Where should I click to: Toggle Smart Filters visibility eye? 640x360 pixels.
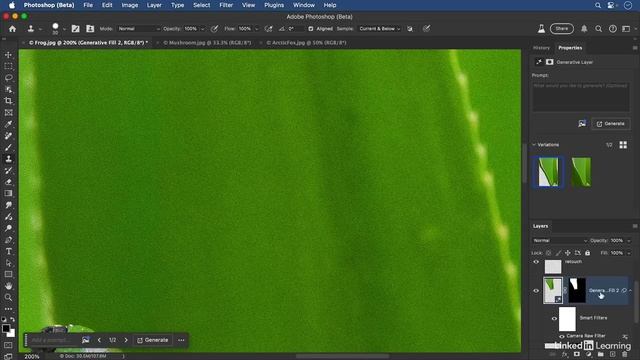[554, 318]
